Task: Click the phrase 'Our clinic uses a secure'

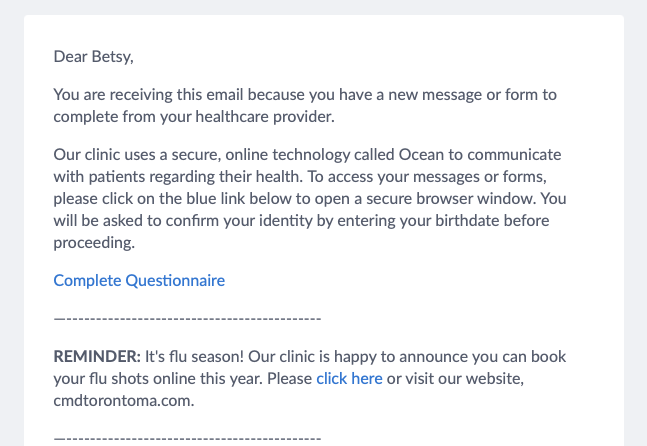Action: point(137,155)
